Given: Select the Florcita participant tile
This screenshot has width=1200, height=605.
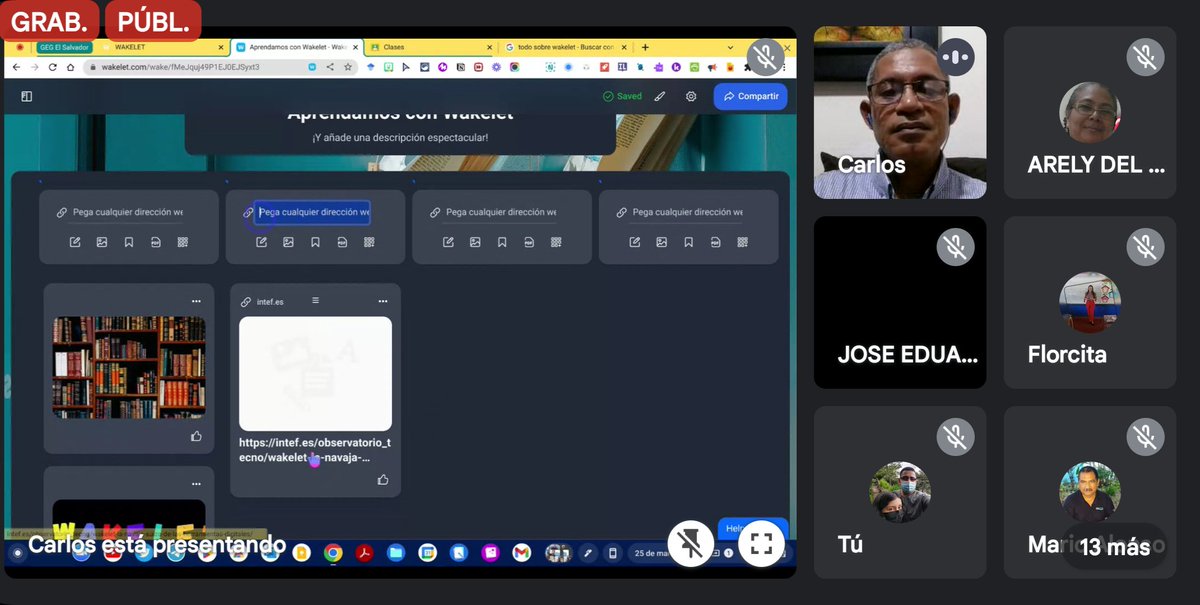Looking at the screenshot, I should tap(1090, 303).
